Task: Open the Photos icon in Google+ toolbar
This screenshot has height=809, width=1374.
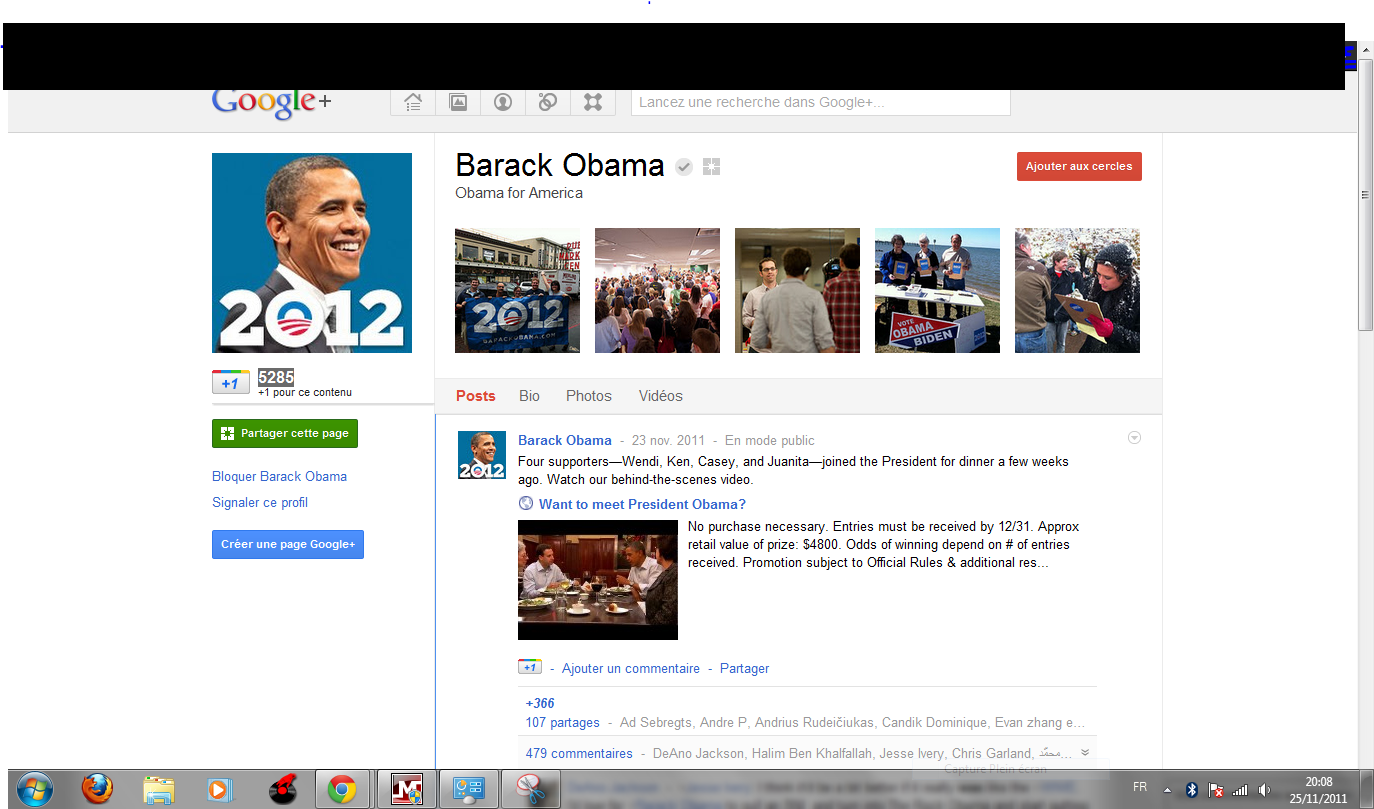Action: click(458, 102)
